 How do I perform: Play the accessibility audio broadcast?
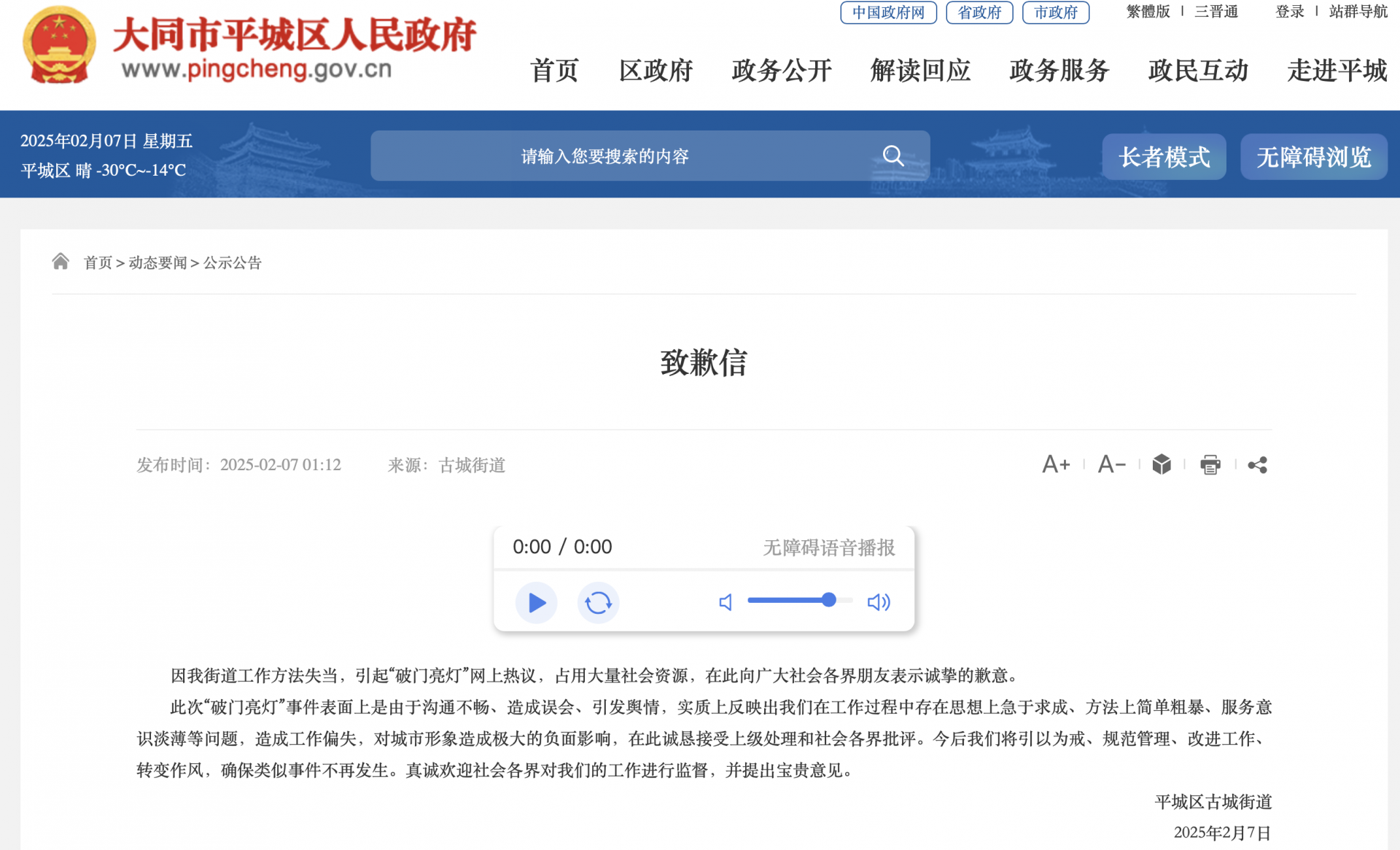[x=537, y=603]
